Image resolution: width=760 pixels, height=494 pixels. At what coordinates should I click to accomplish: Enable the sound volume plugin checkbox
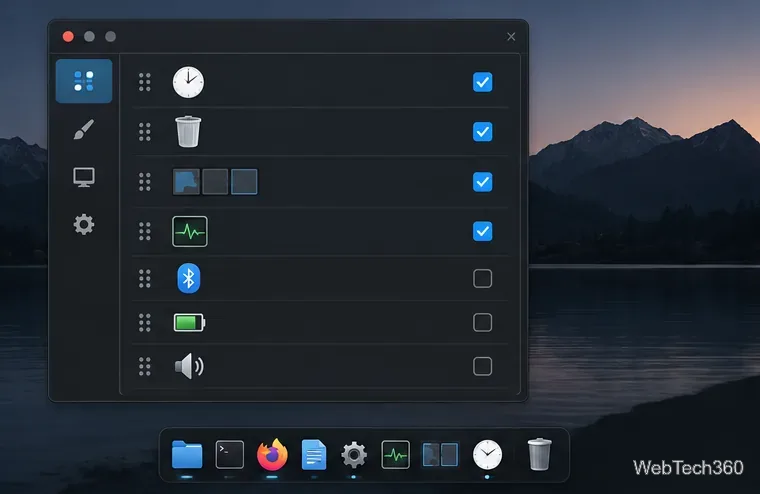point(482,366)
